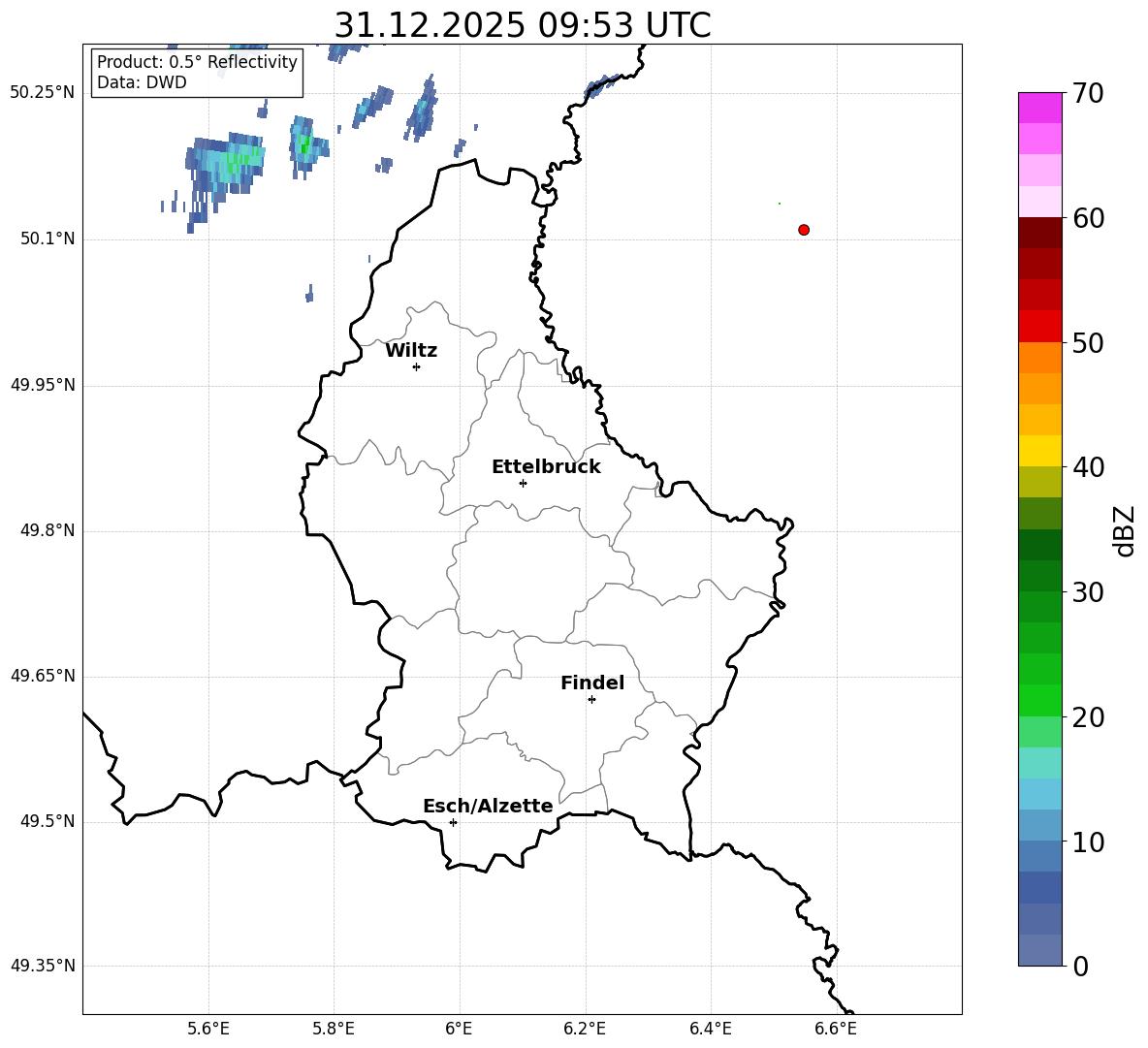The height and width of the screenshot is (1048, 1148).
Task: Click the 6.6°E longitude label
Action: coord(836,1029)
